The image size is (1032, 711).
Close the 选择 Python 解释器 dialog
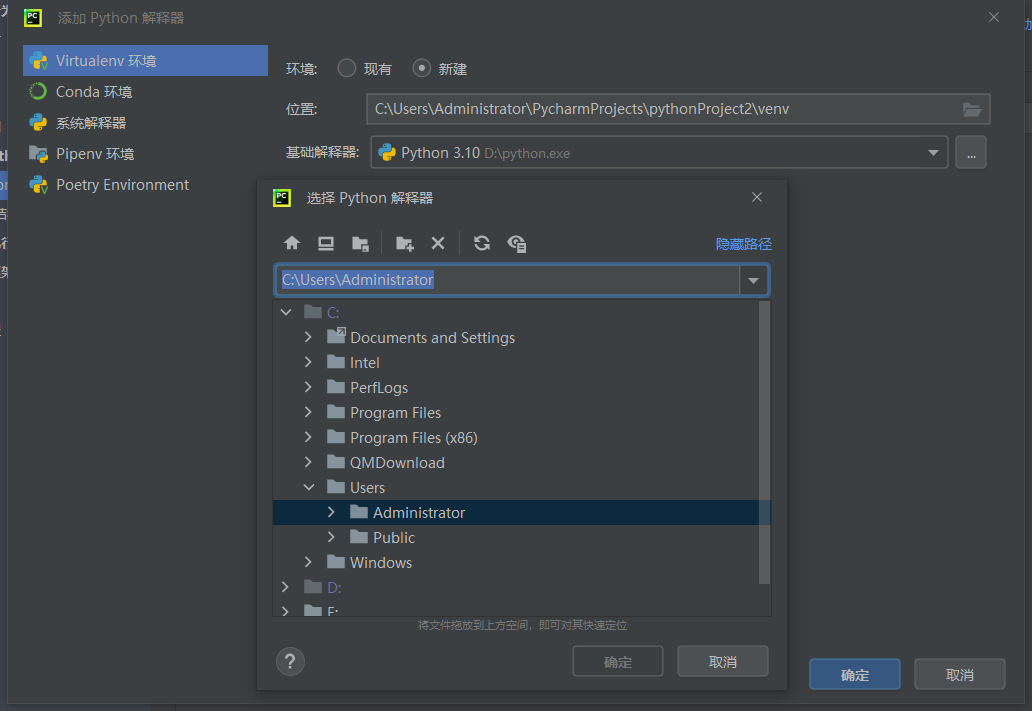(757, 197)
